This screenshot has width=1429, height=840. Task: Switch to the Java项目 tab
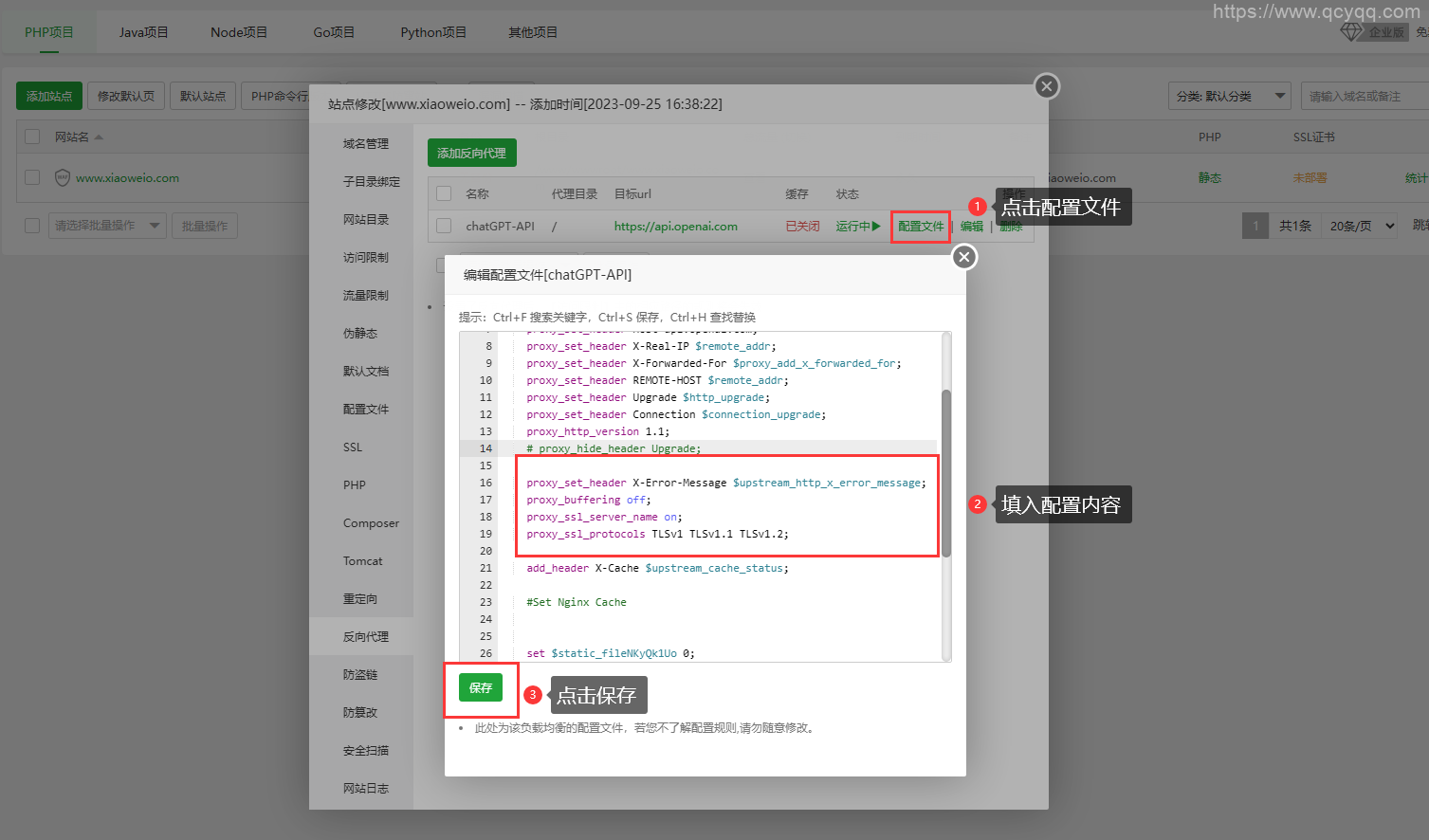pos(143,32)
